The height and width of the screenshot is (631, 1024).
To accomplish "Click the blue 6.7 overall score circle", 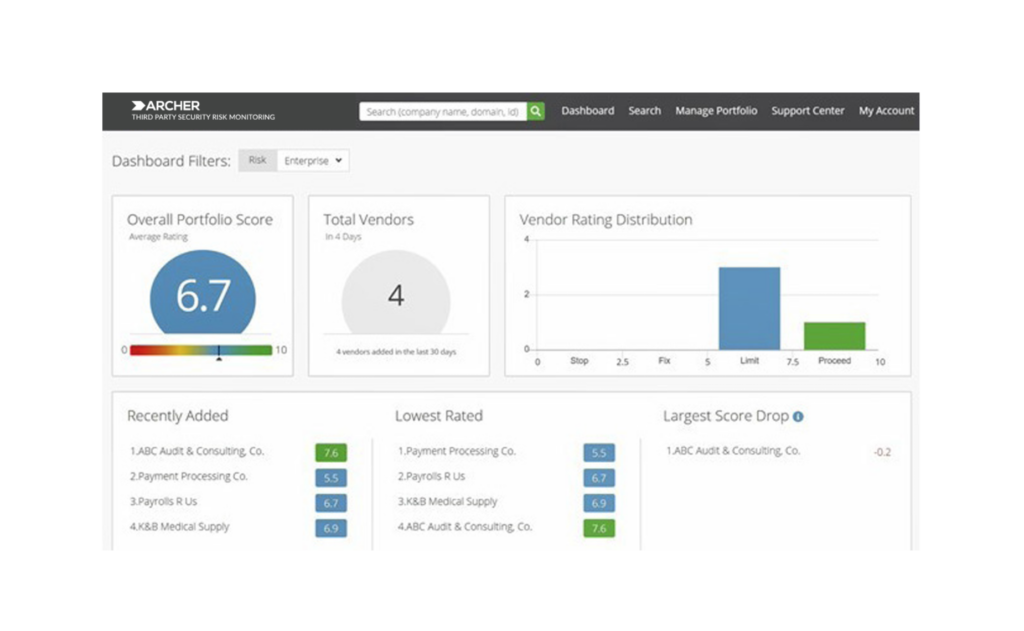I will coord(203,297).
